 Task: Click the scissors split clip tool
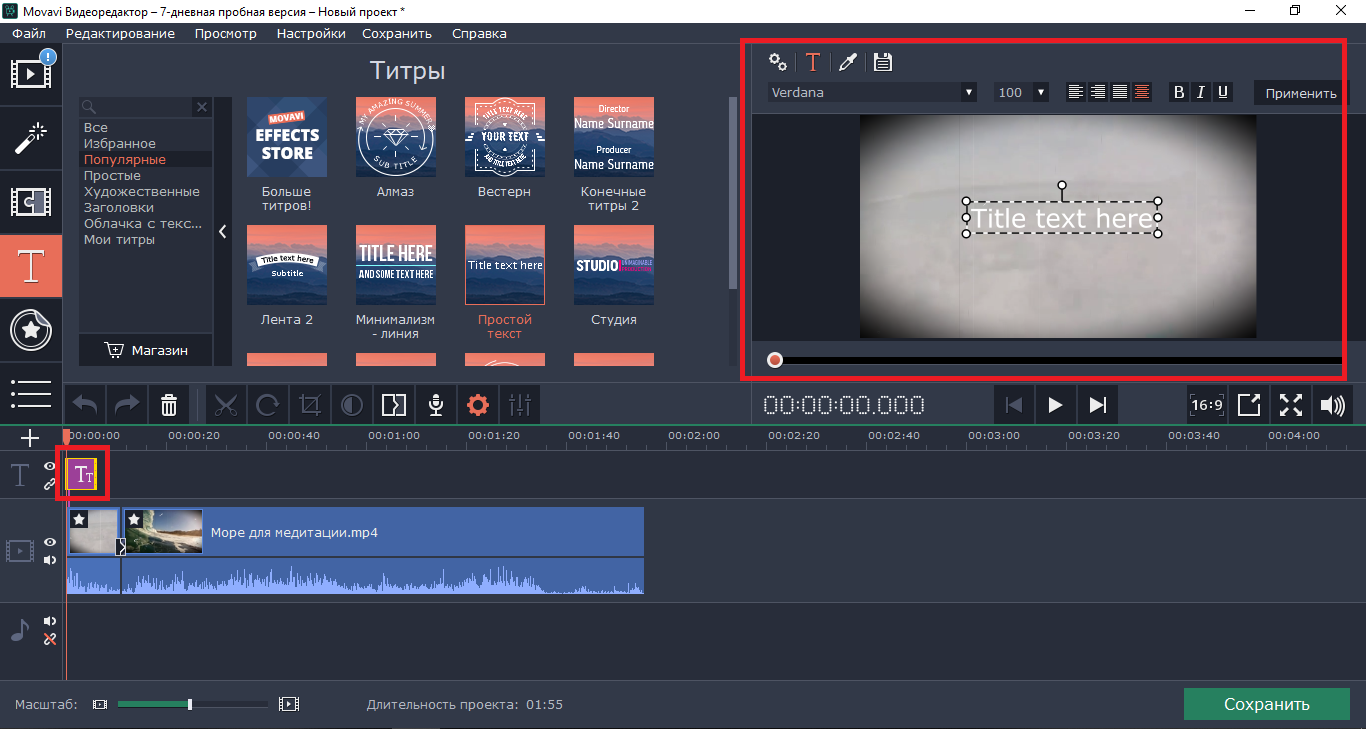(226, 405)
